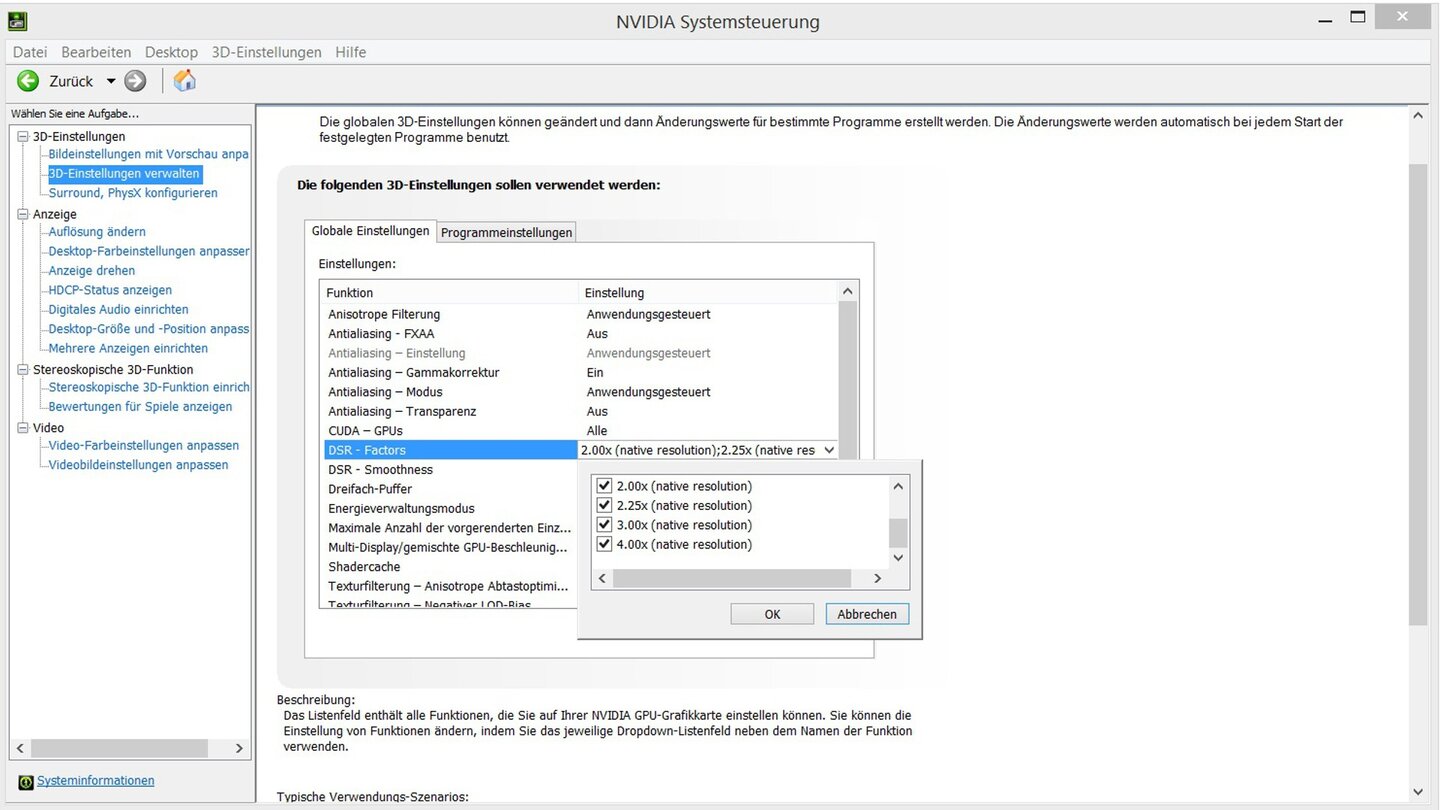Click the left arrow of task tree scrollbar
The image size is (1440, 810).
20,748
